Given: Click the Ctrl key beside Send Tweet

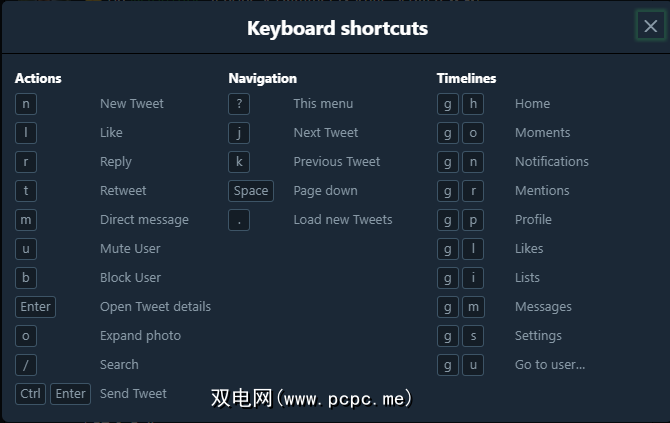Looking at the screenshot, I should click(x=31, y=394).
